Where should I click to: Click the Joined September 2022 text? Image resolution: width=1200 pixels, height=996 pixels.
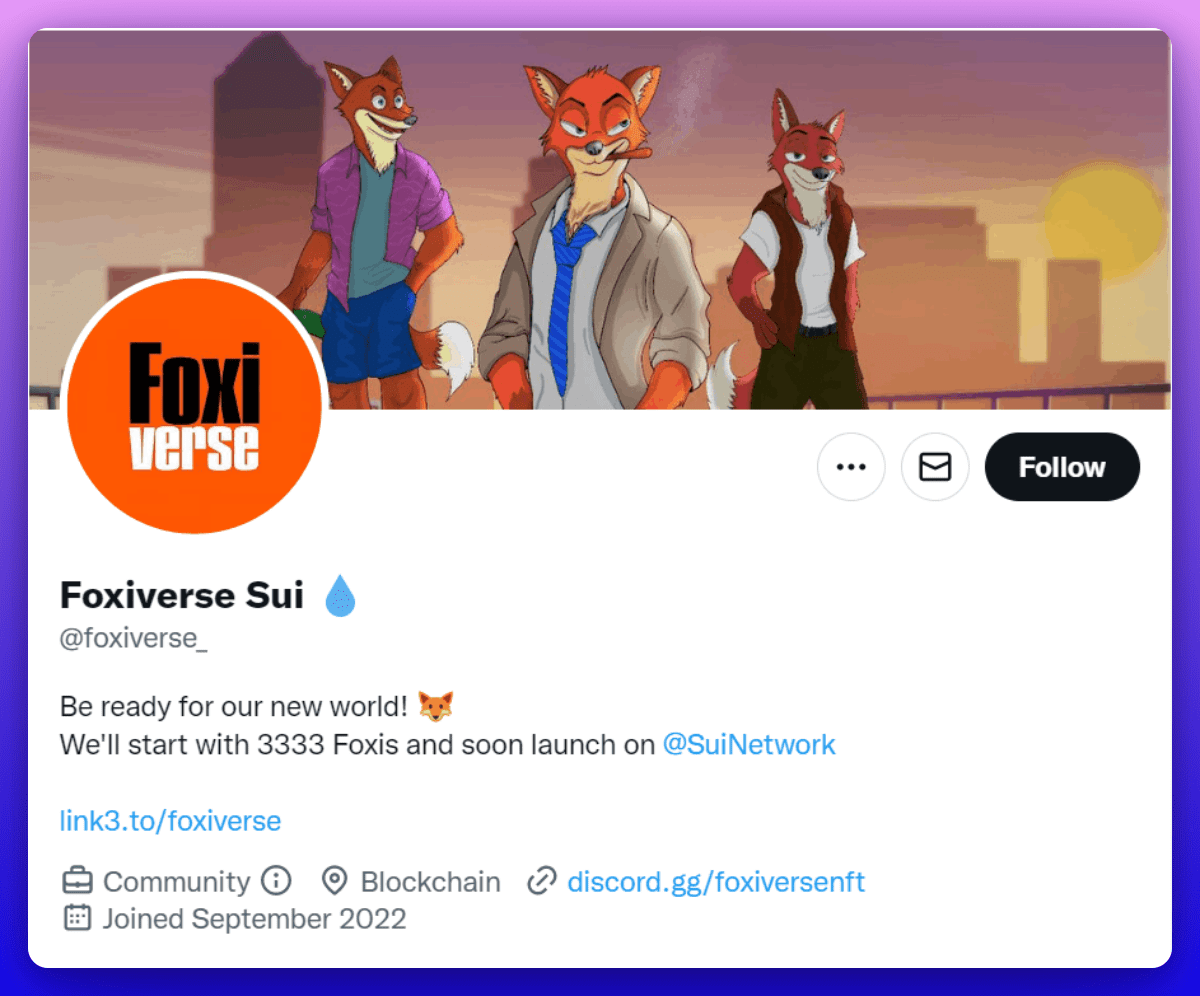click(x=255, y=918)
